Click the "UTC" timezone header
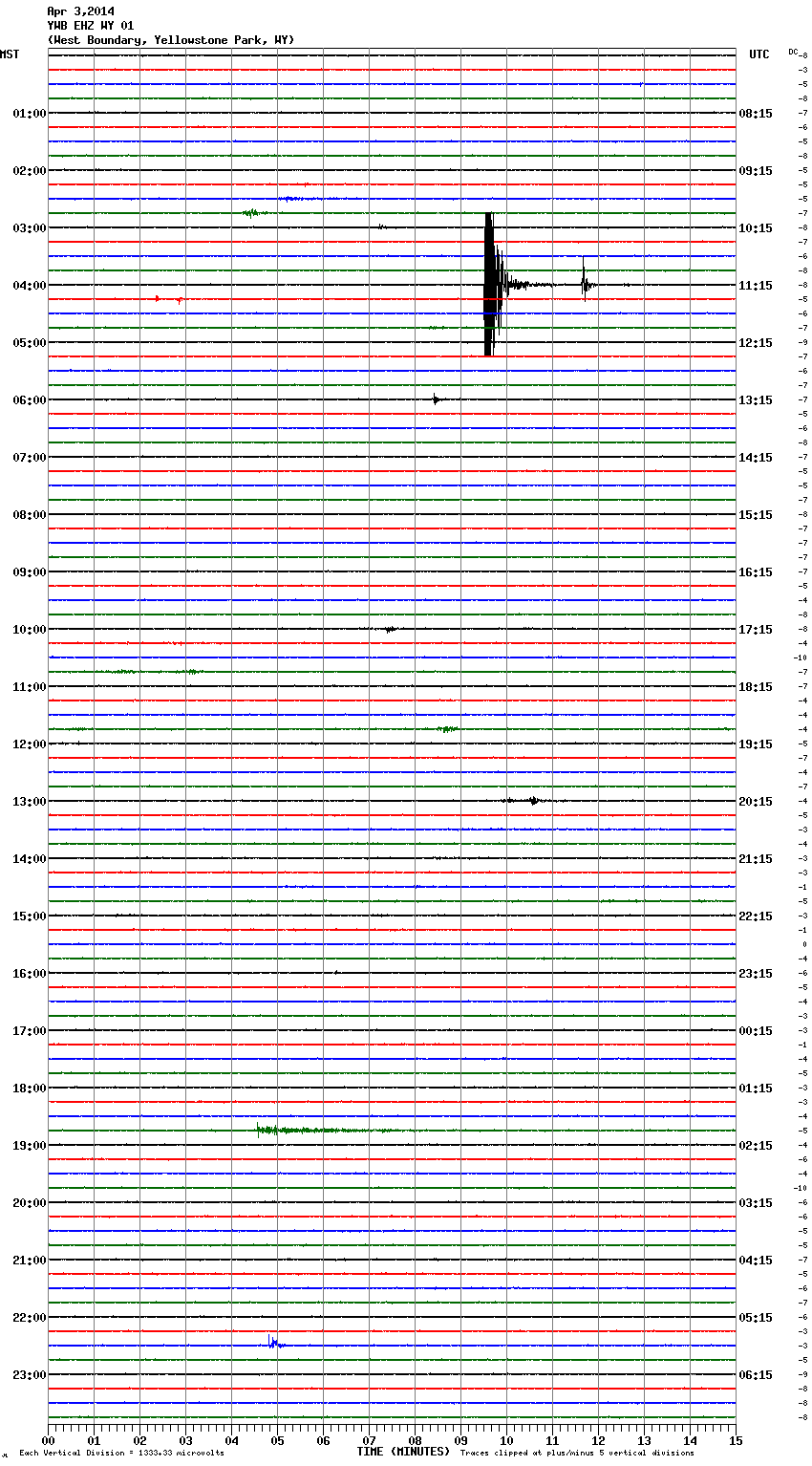812x1466 pixels. pos(759,54)
